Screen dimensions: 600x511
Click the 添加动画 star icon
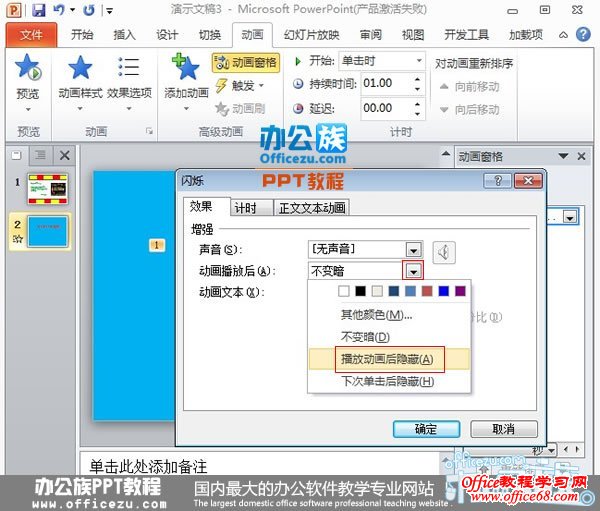(x=186, y=67)
